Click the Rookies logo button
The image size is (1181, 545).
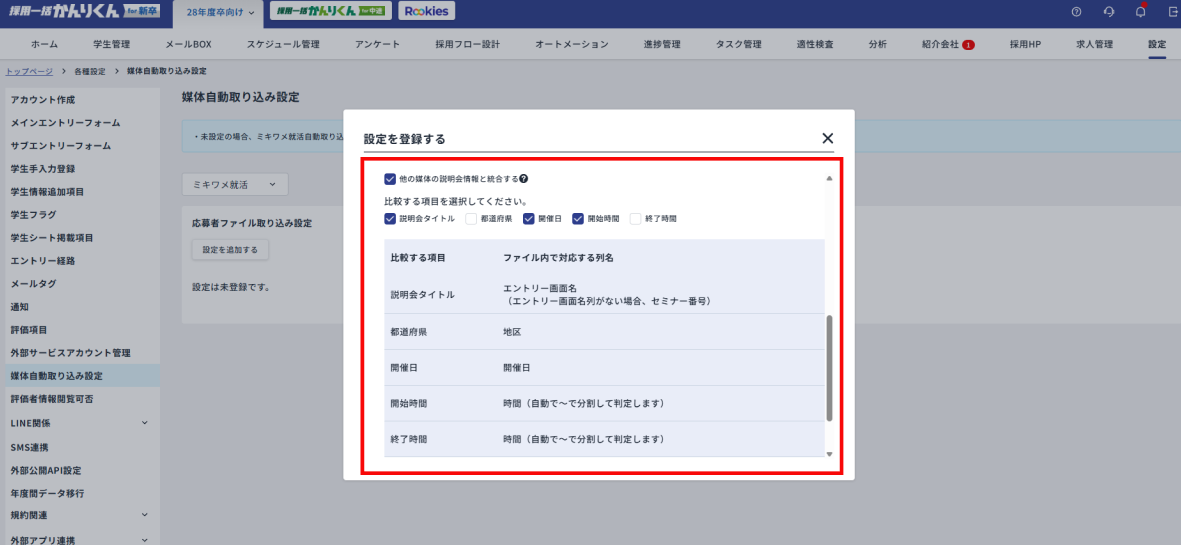click(426, 11)
